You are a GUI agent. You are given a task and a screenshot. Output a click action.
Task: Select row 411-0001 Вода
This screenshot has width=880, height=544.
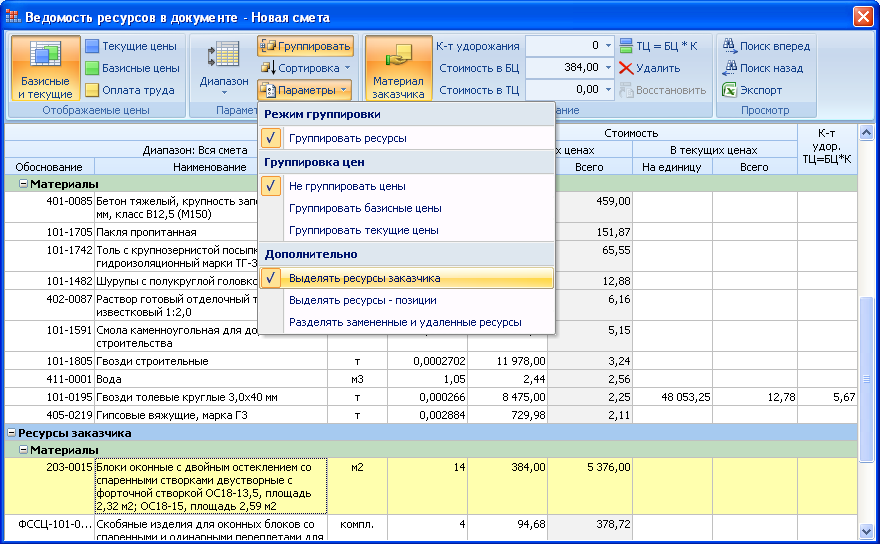click(x=431, y=379)
